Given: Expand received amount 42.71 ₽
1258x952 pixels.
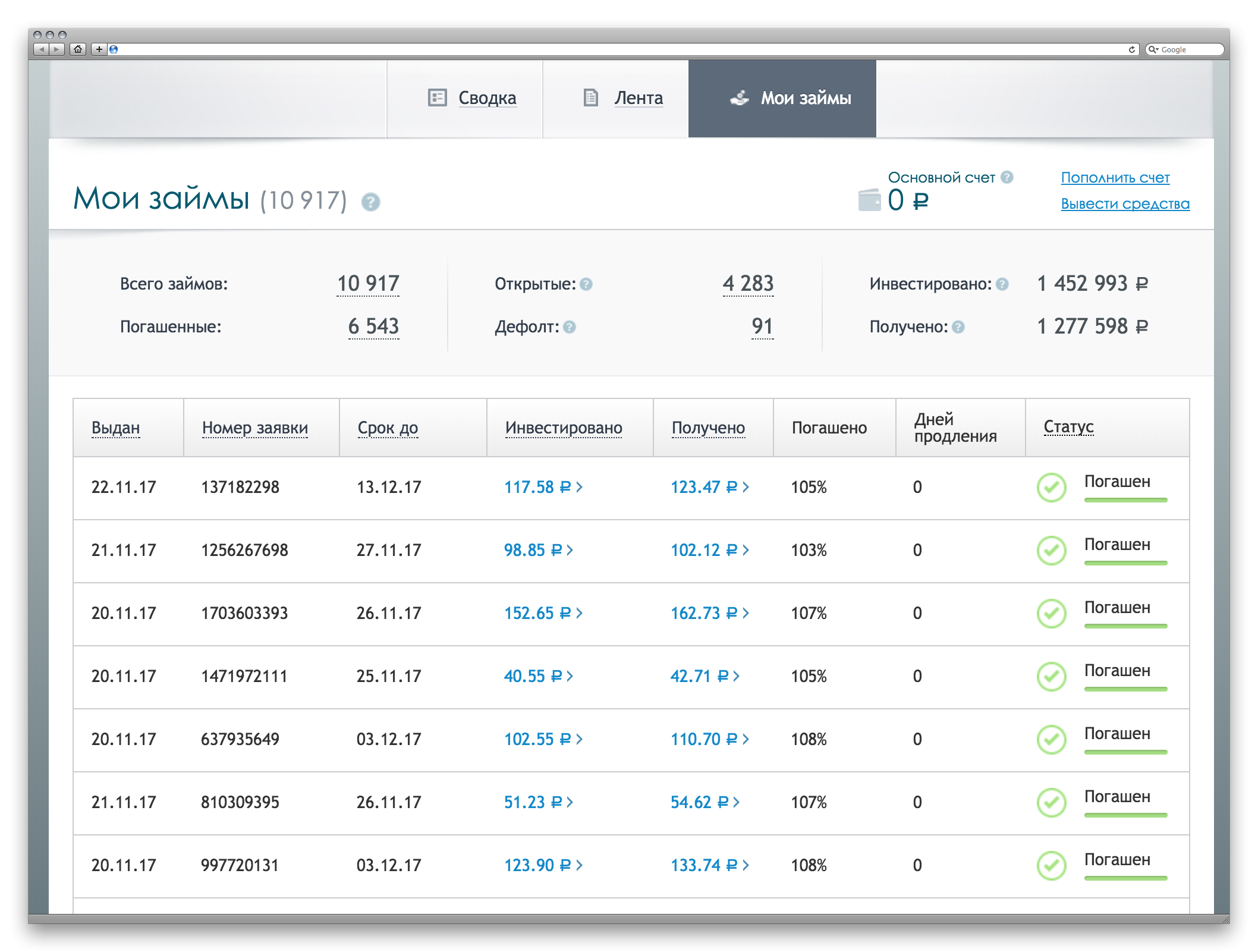Looking at the screenshot, I should coord(705,676).
